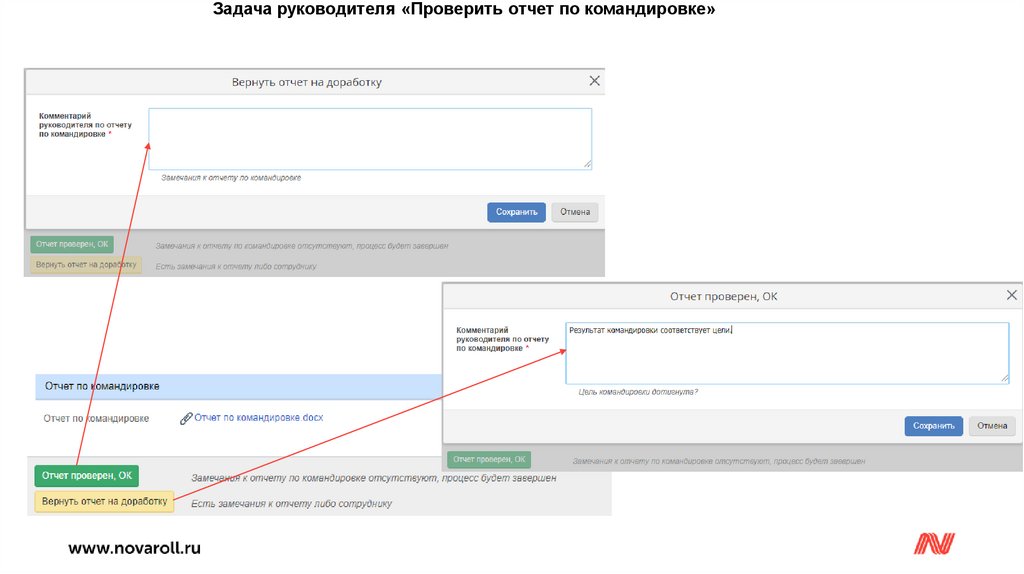Click comment field in 'Вернуть отчет на доработку' dialog
This screenshot has height=574, width=1024.
coord(370,139)
